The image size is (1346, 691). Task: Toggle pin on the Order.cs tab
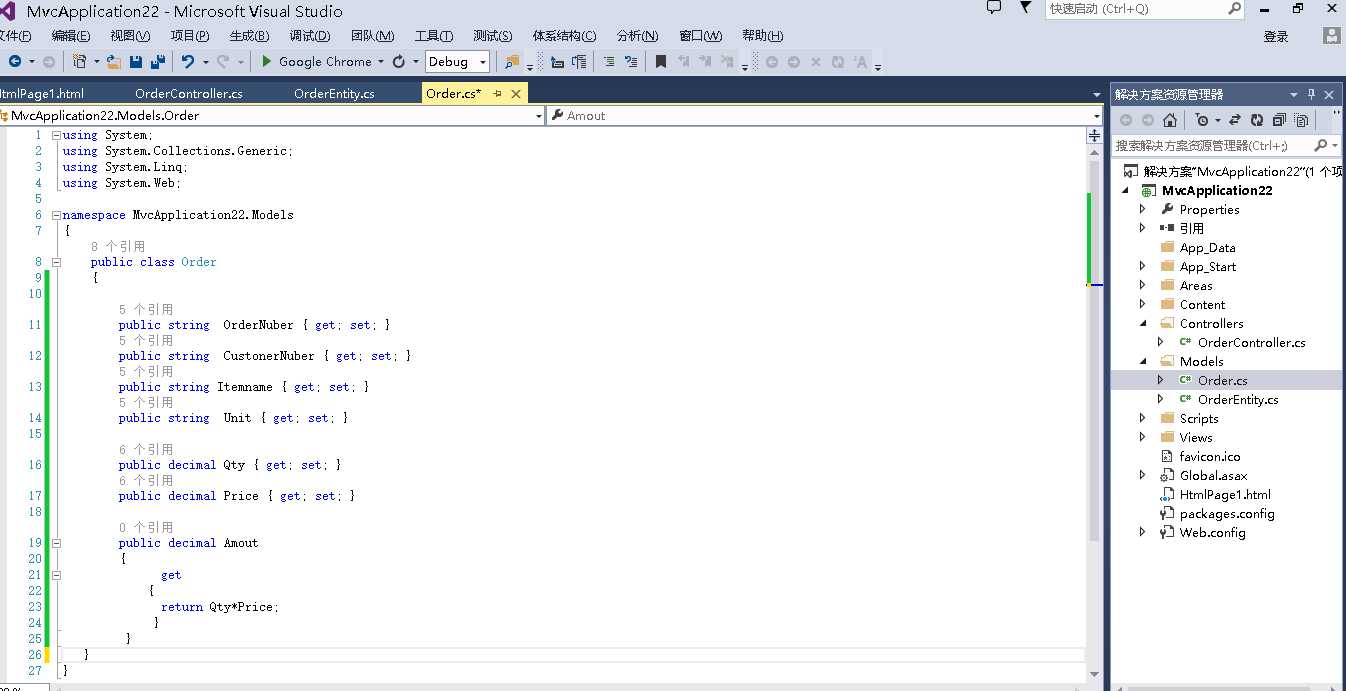496,94
